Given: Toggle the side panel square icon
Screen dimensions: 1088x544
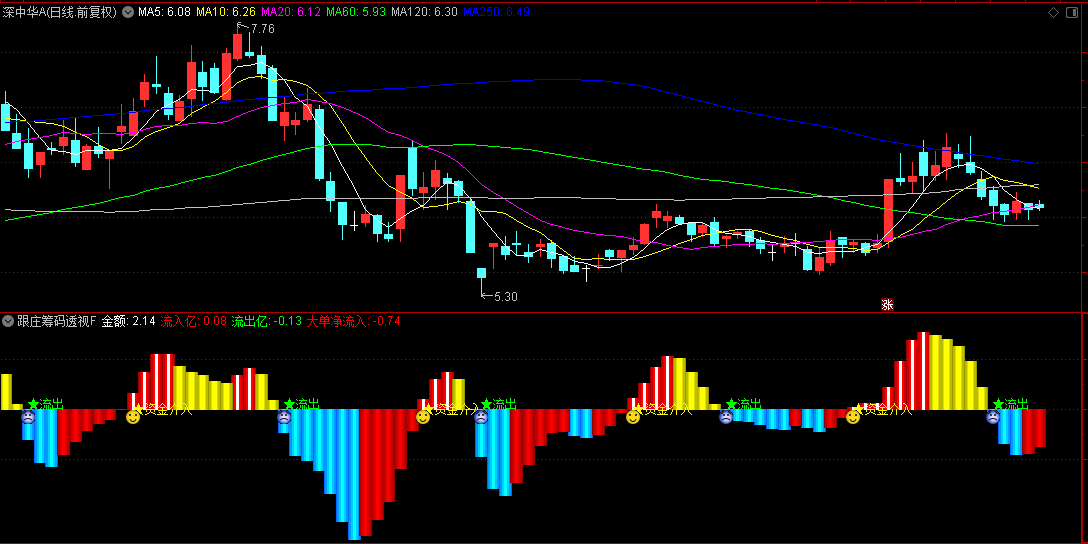Looking at the screenshot, I should pos(1073,12).
